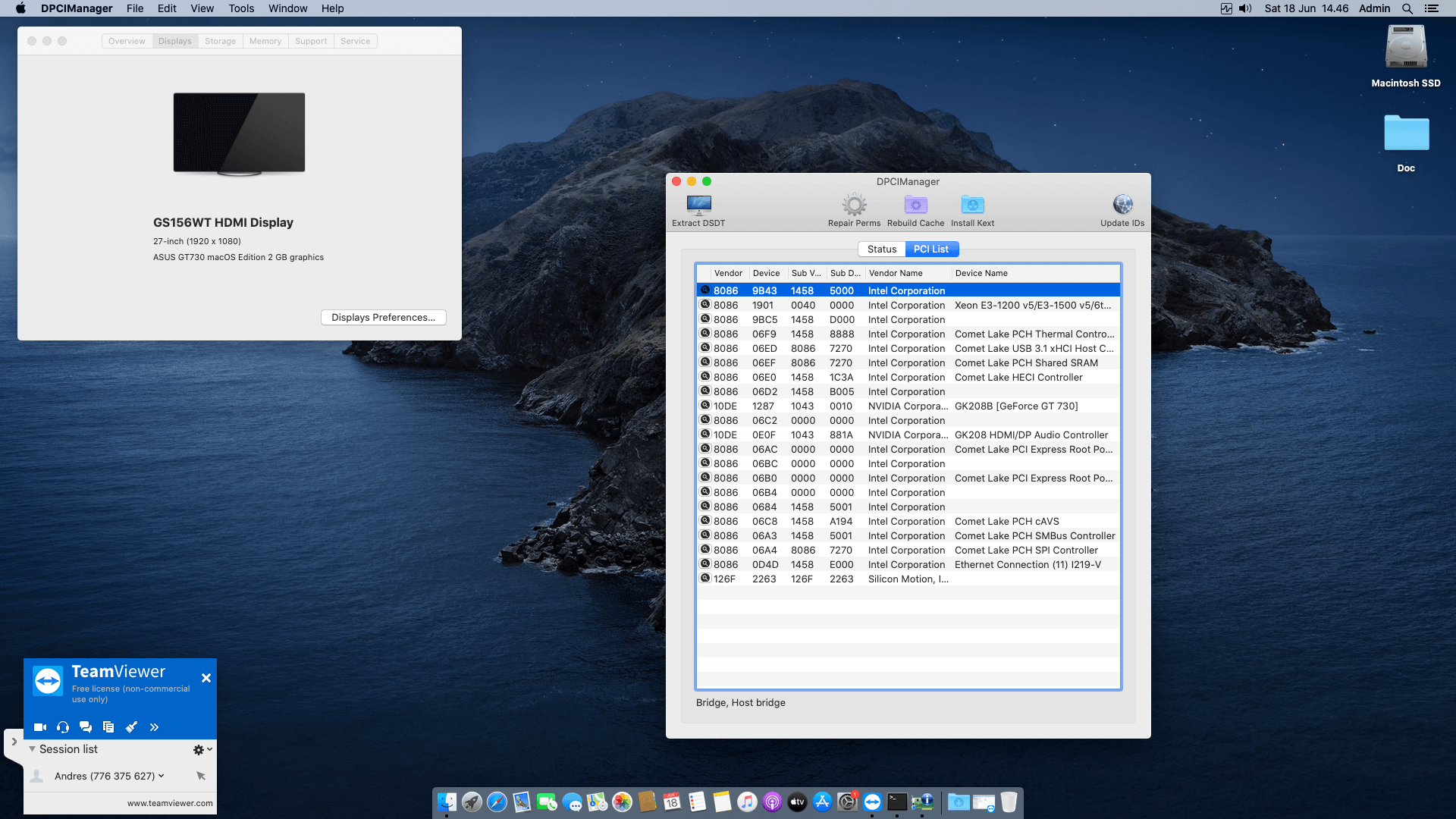Open Spotlight search in the menu bar
The image size is (1456, 819).
tap(1407, 8)
